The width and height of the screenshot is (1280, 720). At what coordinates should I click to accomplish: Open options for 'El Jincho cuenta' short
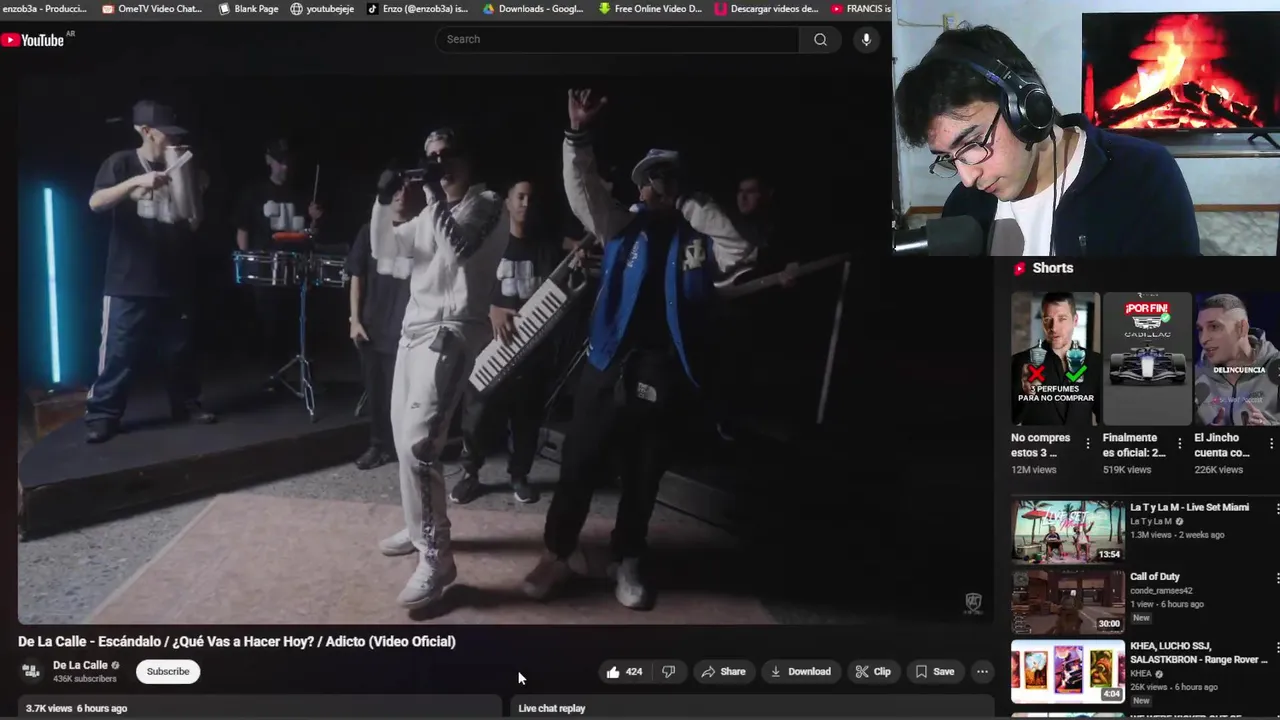pos(1272,444)
